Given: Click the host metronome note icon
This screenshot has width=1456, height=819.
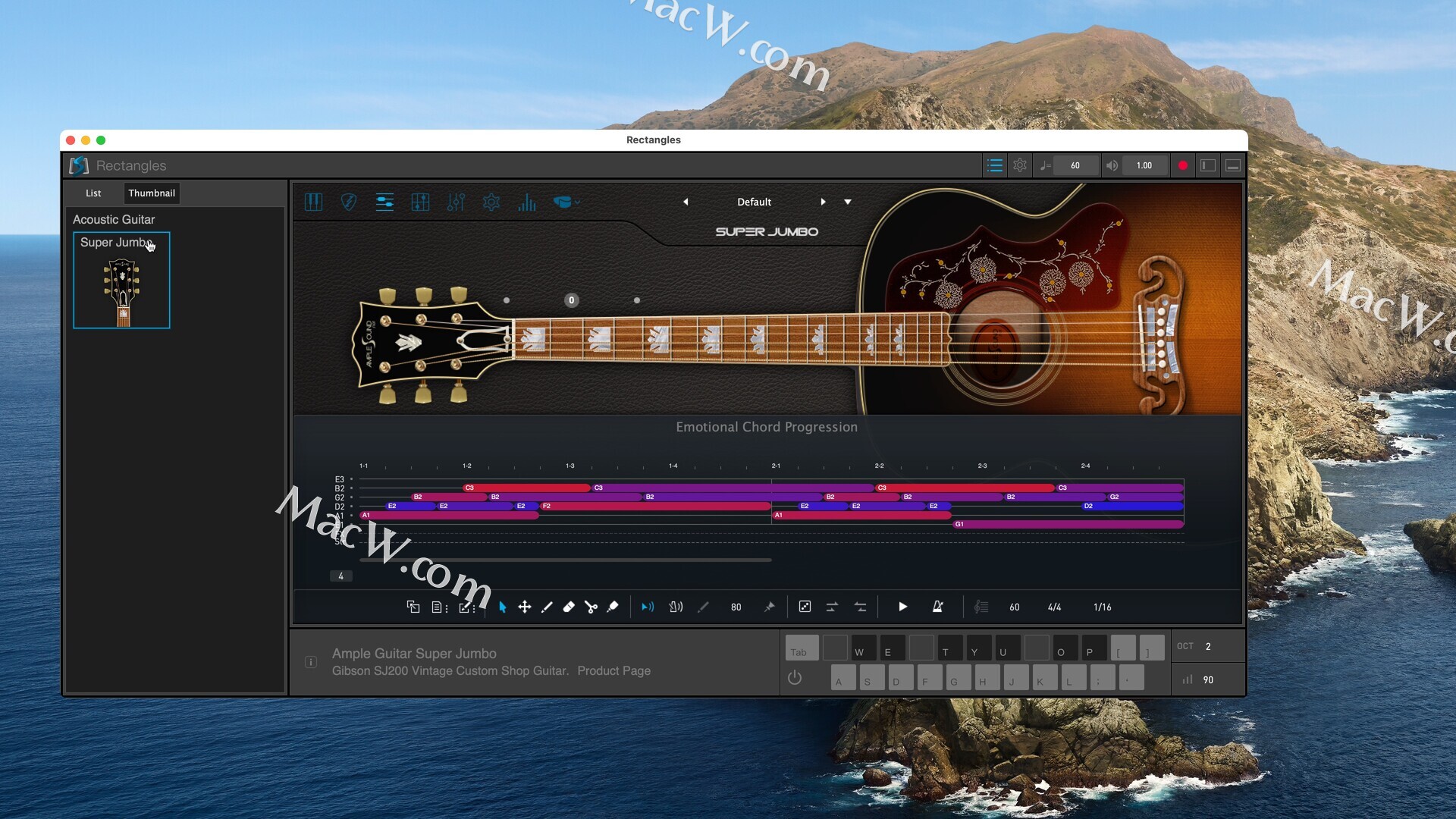Looking at the screenshot, I should [1045, 165].
